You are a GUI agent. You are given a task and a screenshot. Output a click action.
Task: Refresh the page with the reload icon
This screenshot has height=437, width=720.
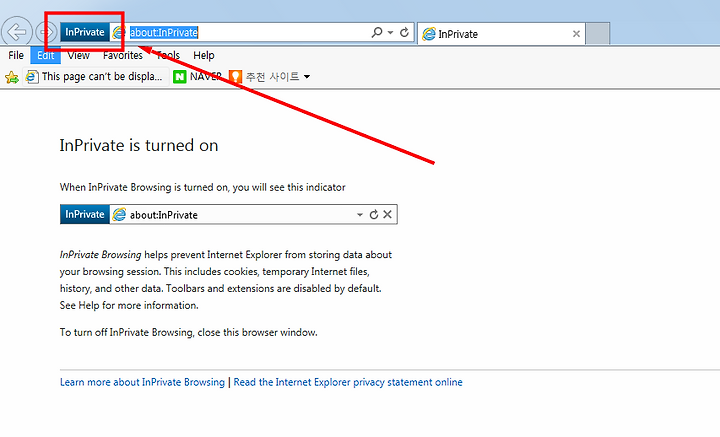click(405, 32)
